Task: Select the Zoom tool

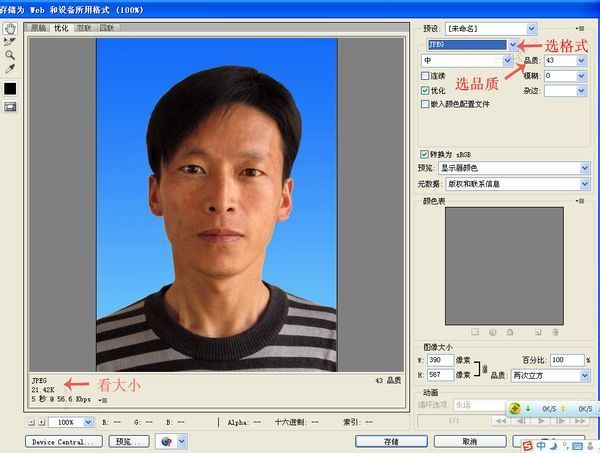Action: pyautogui.click(x=10, y=55)
